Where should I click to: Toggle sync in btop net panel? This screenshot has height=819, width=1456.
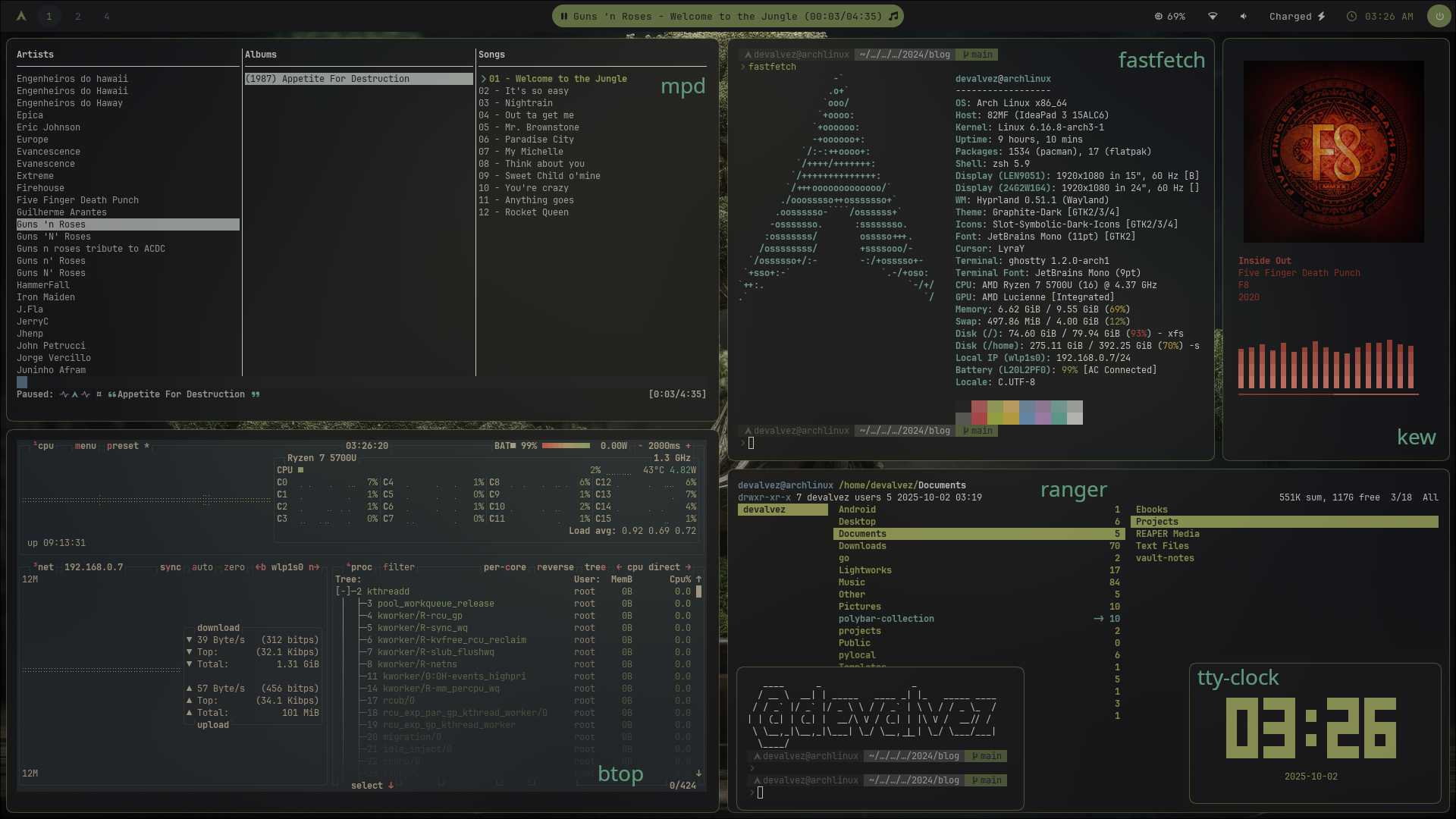[x=171, y=567]
